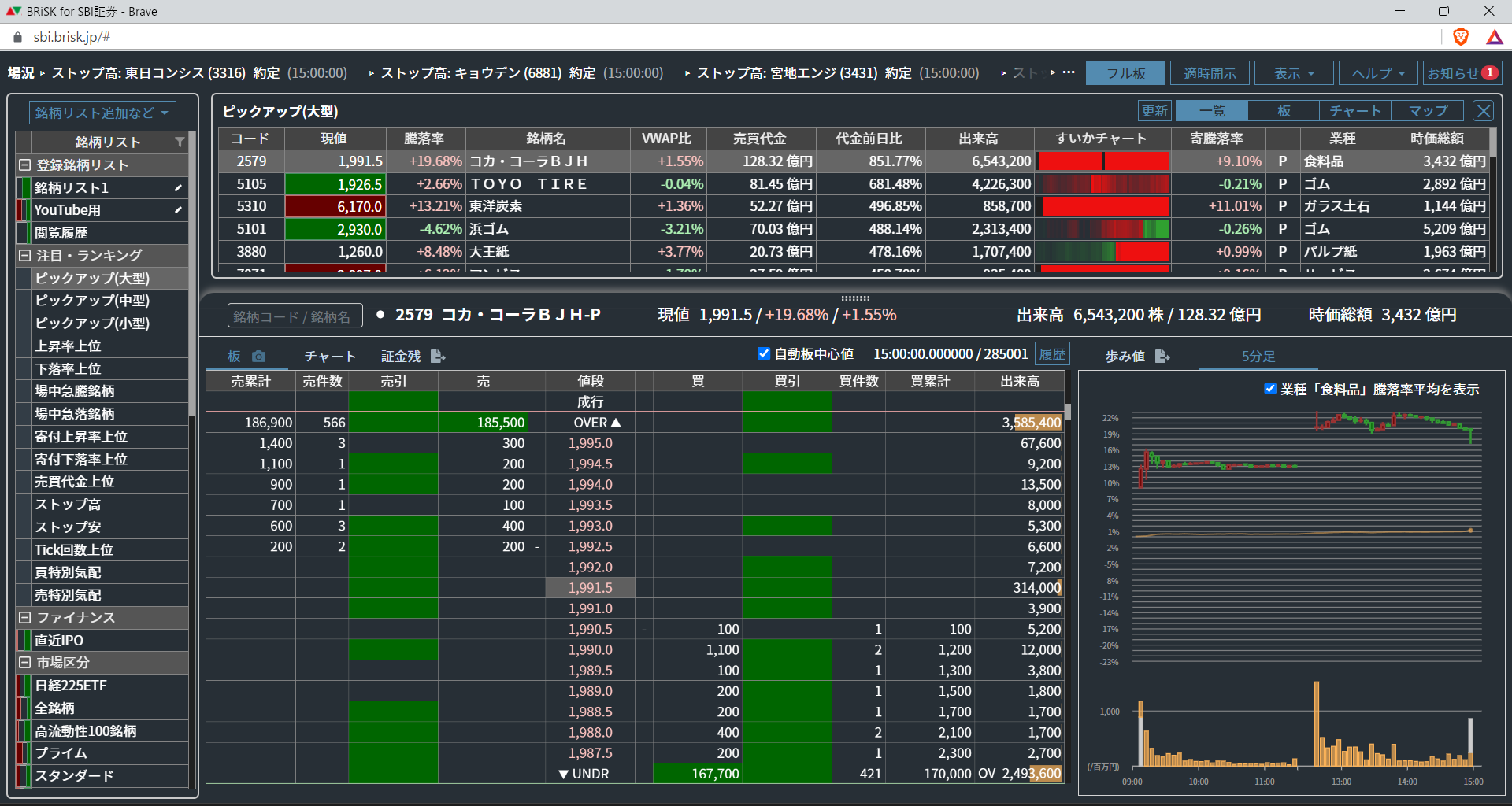Open Brave Shields icon in address bar
The height and width of the screenshot is (806, 1512).
tap(1462, 37)
